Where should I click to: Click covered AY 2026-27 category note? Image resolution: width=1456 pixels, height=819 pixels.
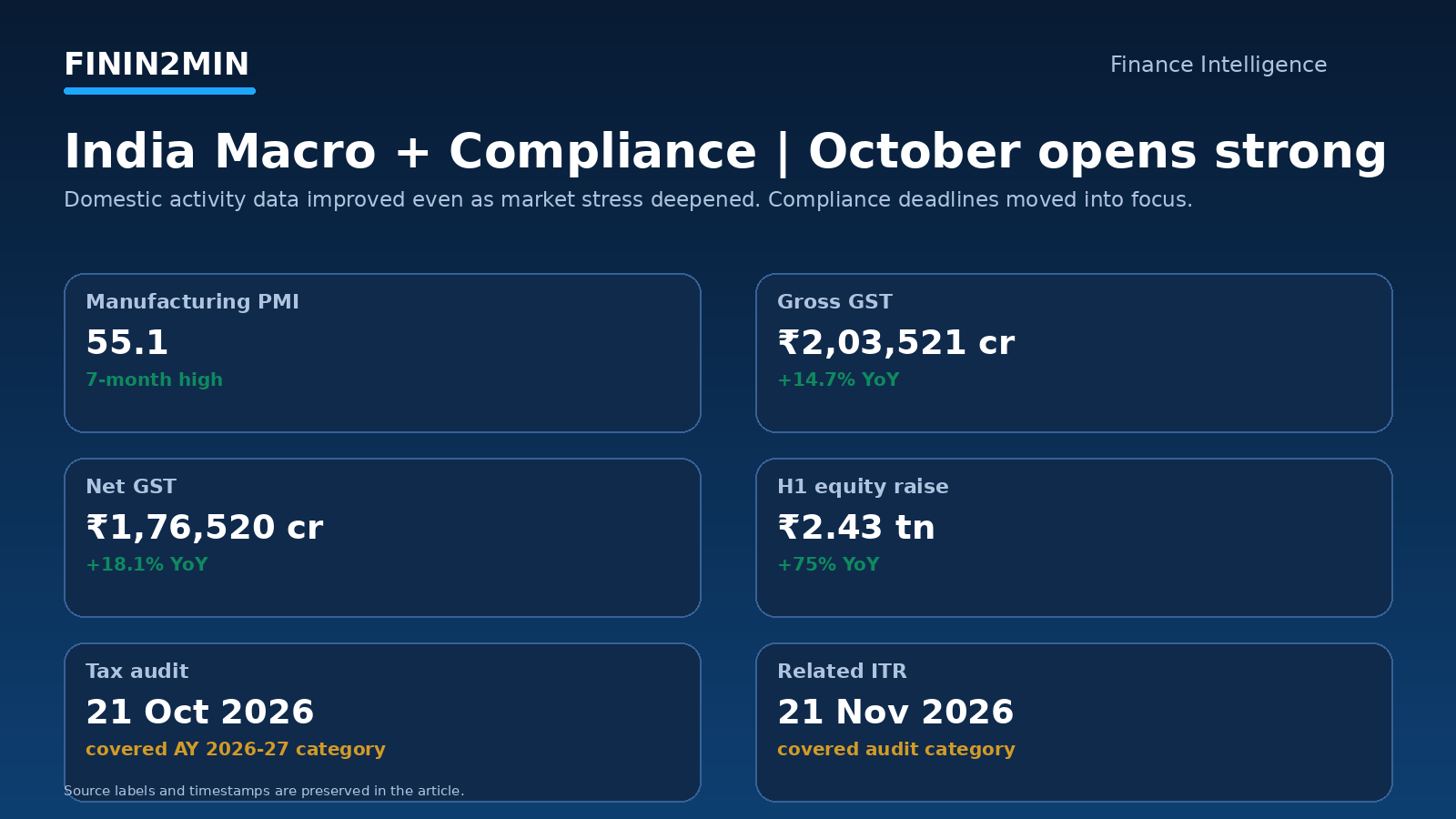(x=236, y=750)
